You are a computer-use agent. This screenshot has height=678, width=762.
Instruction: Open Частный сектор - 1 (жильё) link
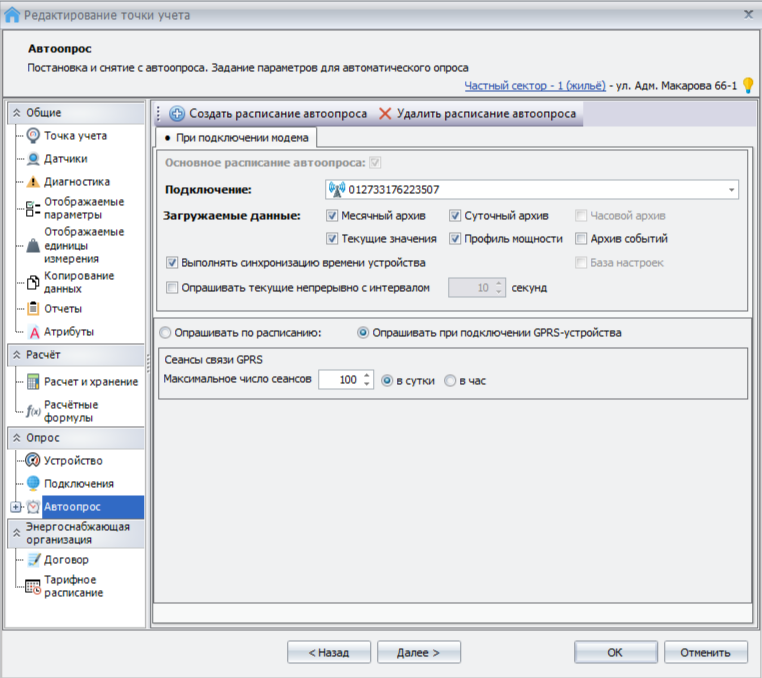click(x=535, y=86)
